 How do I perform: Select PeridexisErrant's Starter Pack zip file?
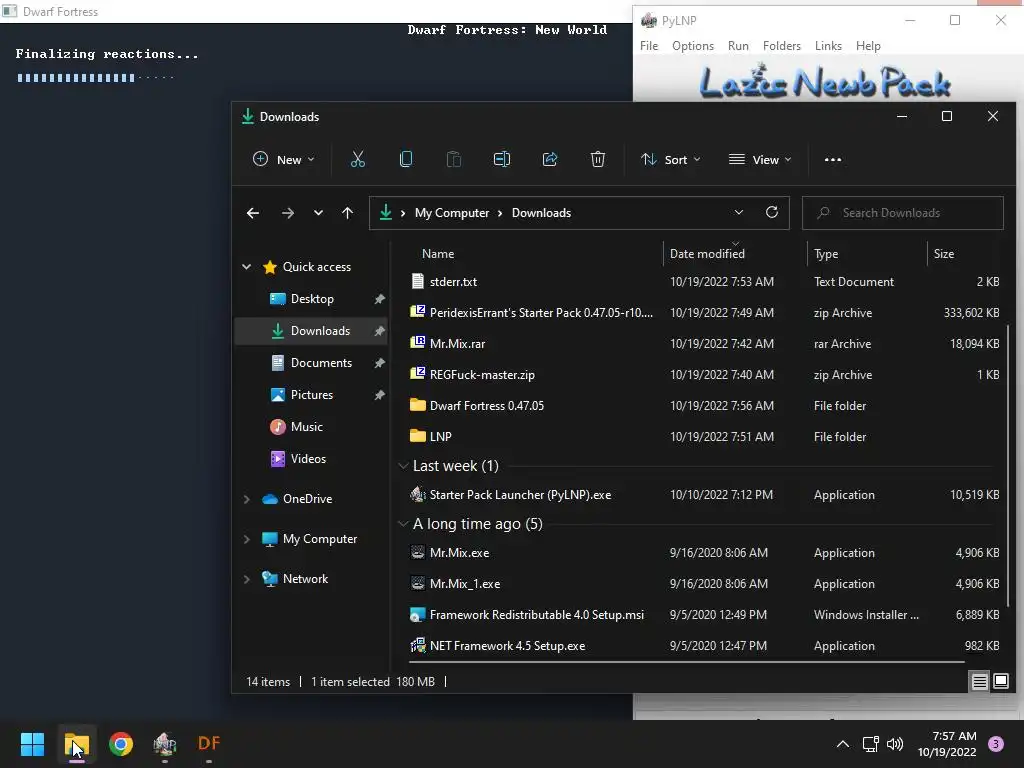(x=541, y=313)
